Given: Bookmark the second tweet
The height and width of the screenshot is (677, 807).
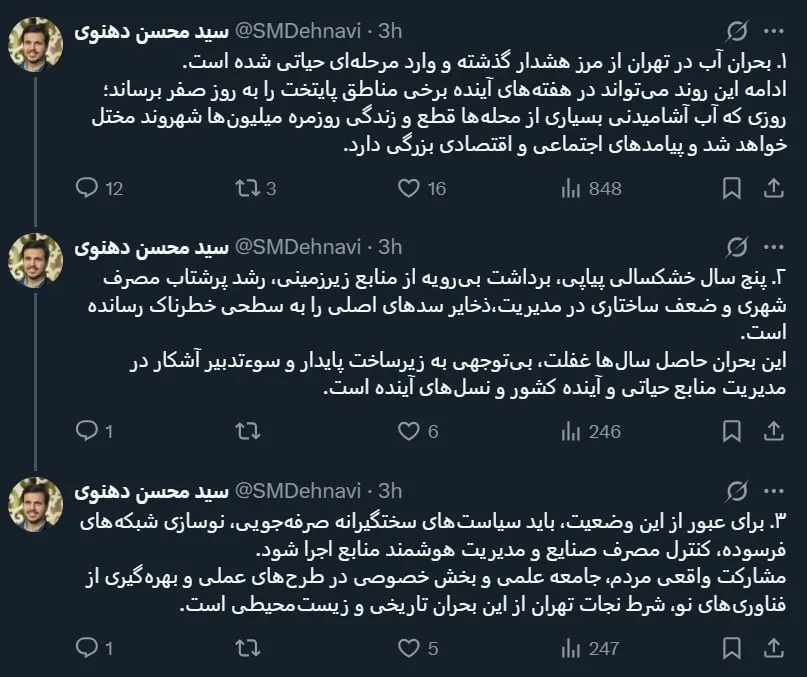Looking at the screenshot, I should pyautogui.click(x=731, y=431).
